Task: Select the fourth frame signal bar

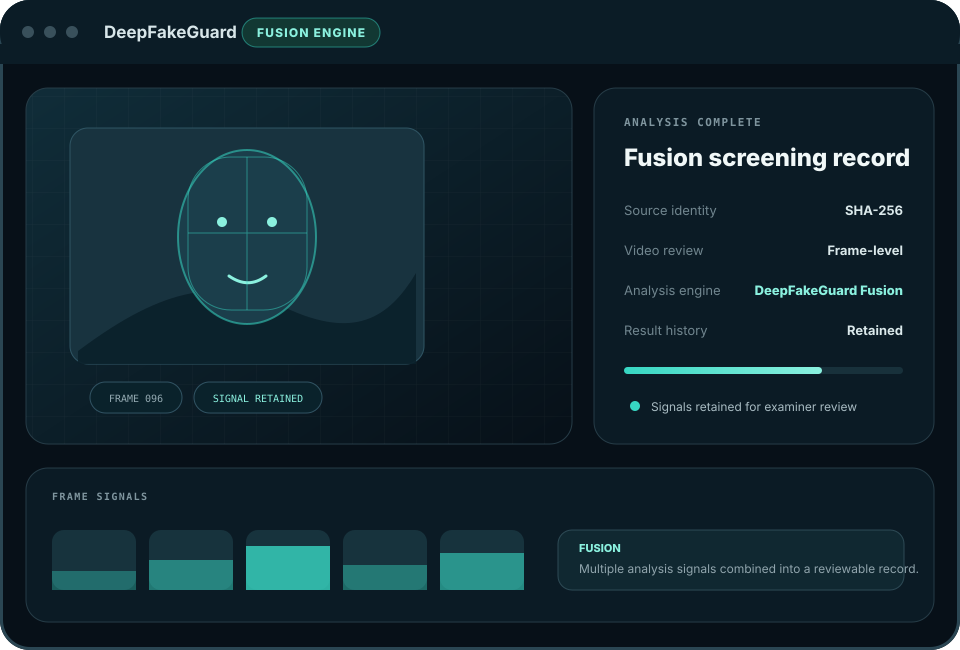Action: [384, 560]
